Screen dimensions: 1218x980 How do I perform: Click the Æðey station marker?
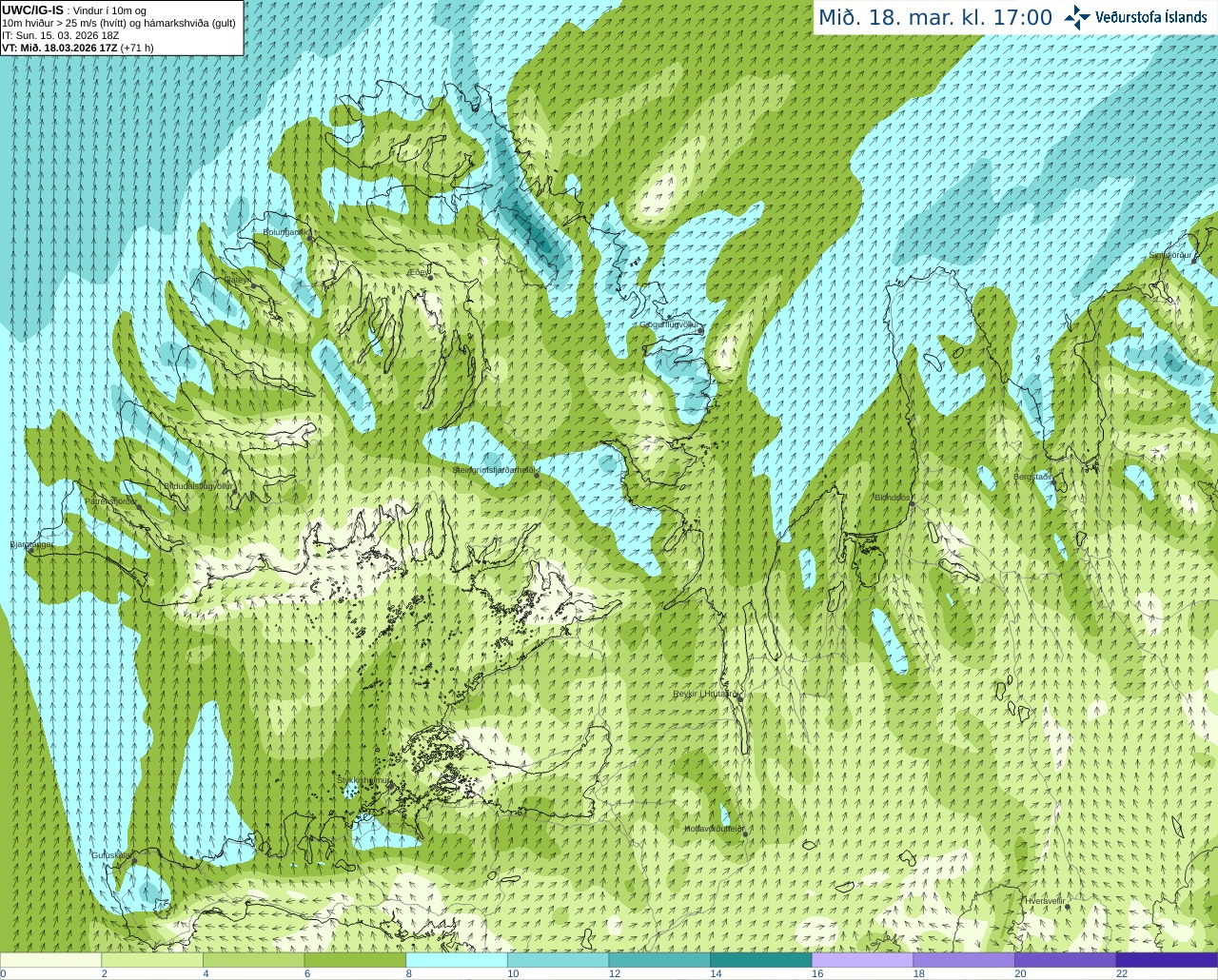point(429,277)
